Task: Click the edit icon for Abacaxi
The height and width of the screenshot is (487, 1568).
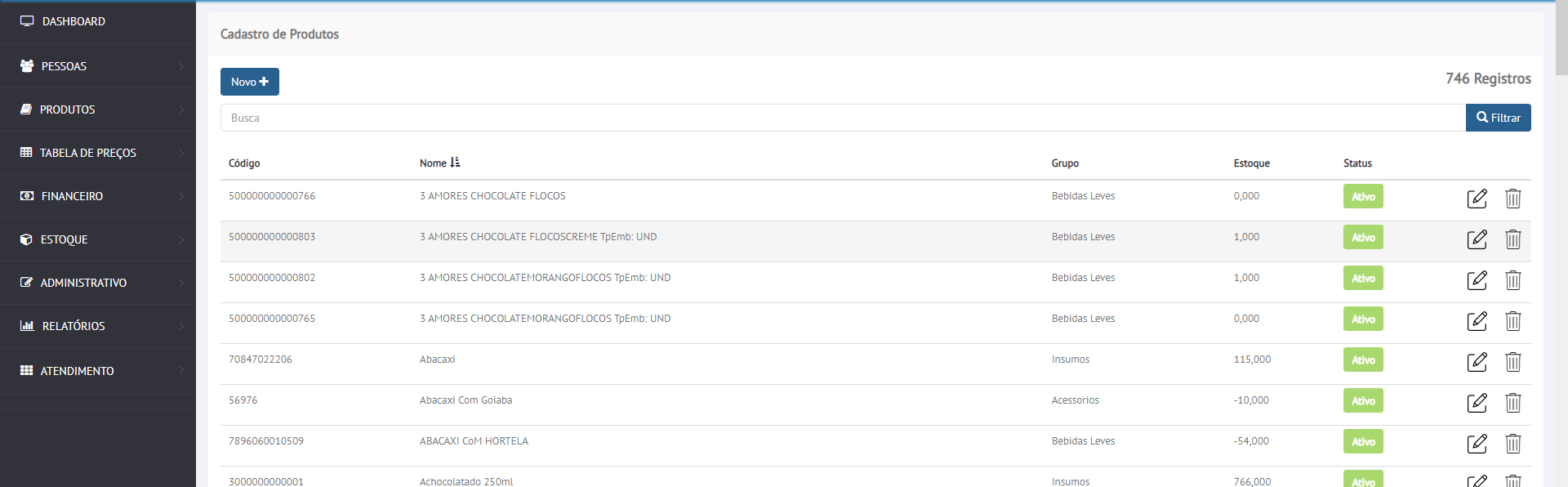Action: click(x=1477, y=362)
